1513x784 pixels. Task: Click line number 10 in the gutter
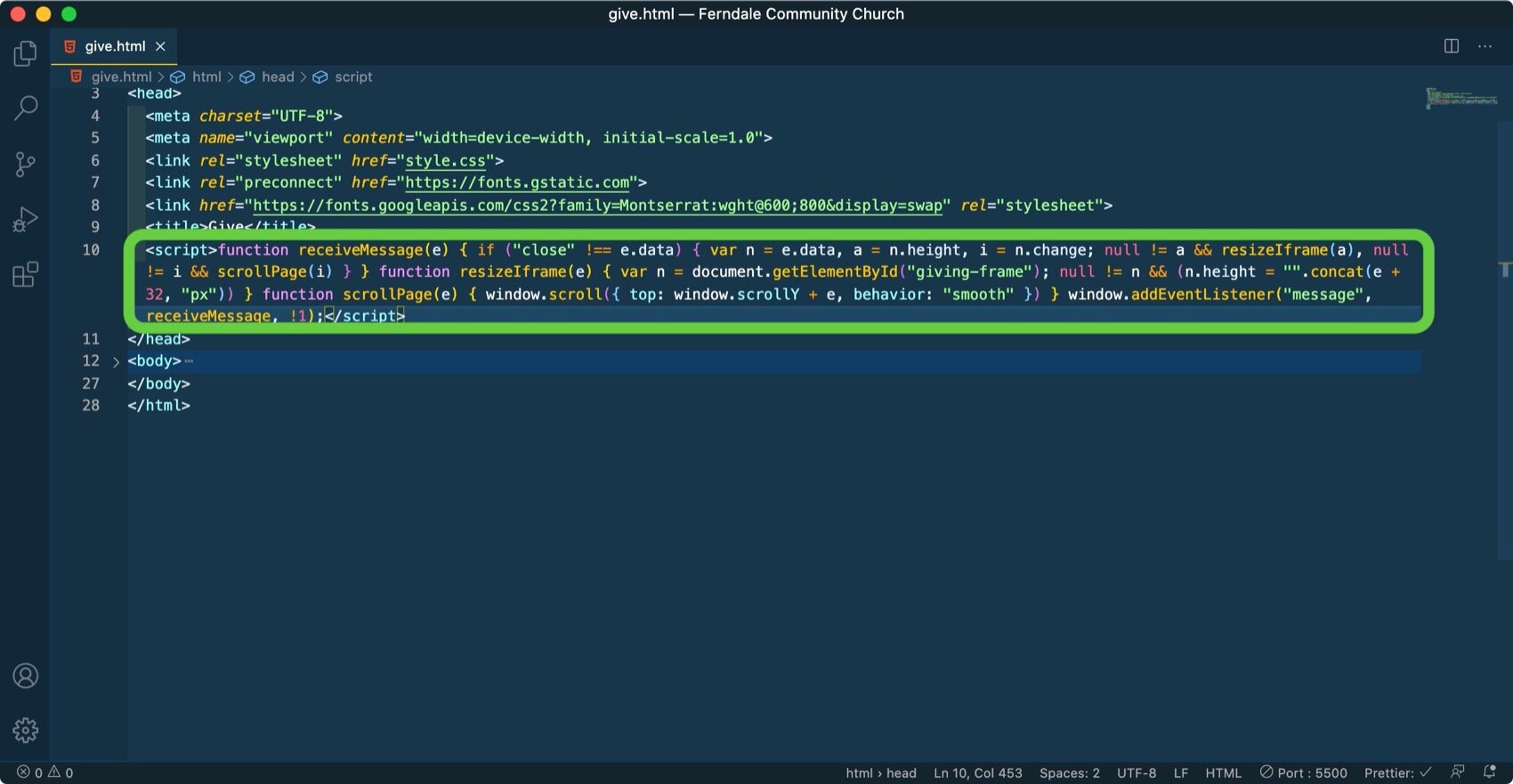click(91, 250)
